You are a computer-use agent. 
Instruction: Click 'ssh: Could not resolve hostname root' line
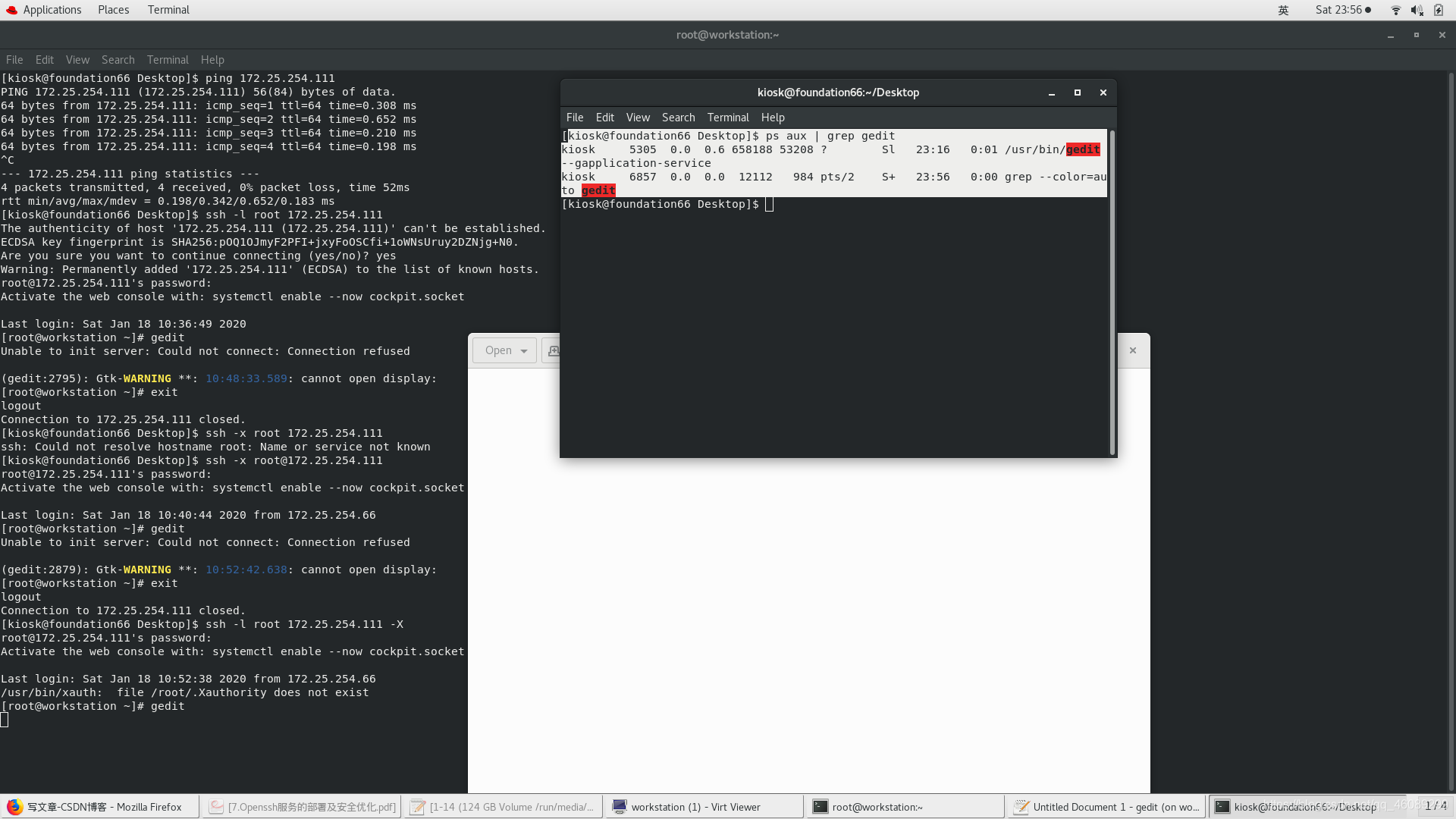tap(215, 447)
